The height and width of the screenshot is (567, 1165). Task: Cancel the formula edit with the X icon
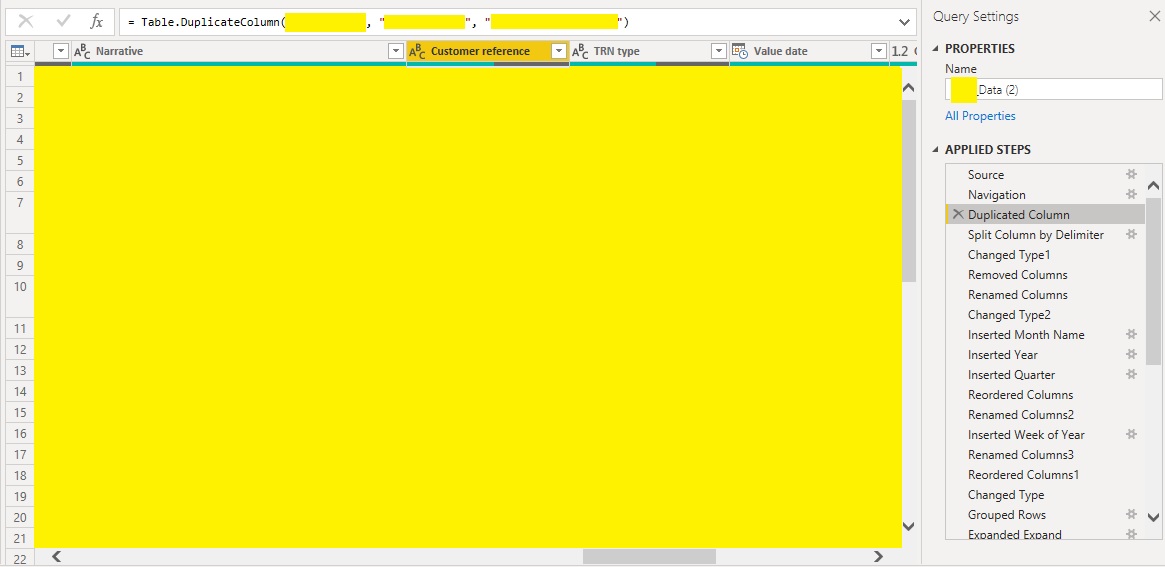click(25, 22)
